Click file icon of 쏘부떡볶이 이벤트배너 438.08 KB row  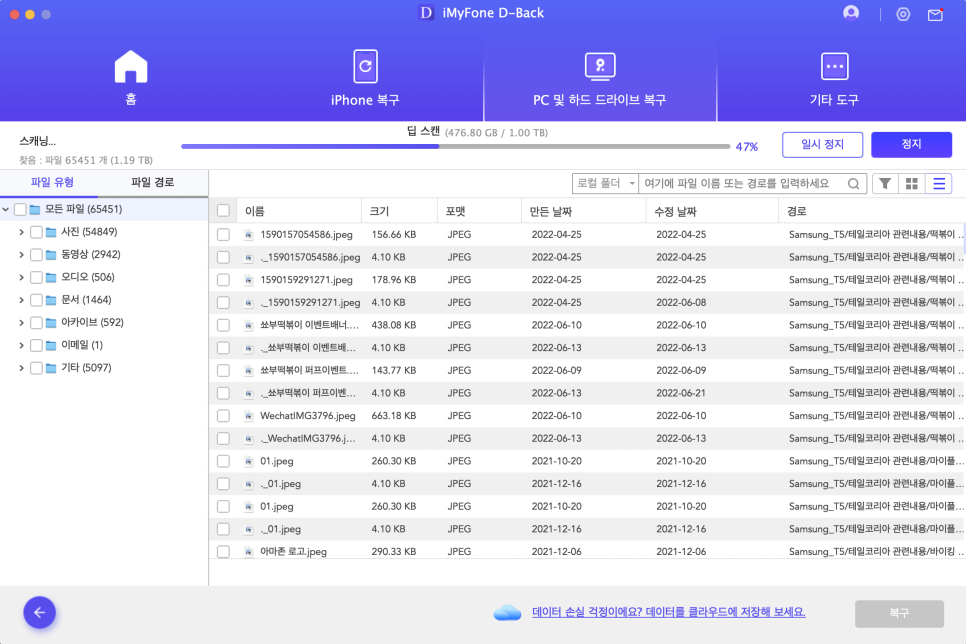coord(249,325)
